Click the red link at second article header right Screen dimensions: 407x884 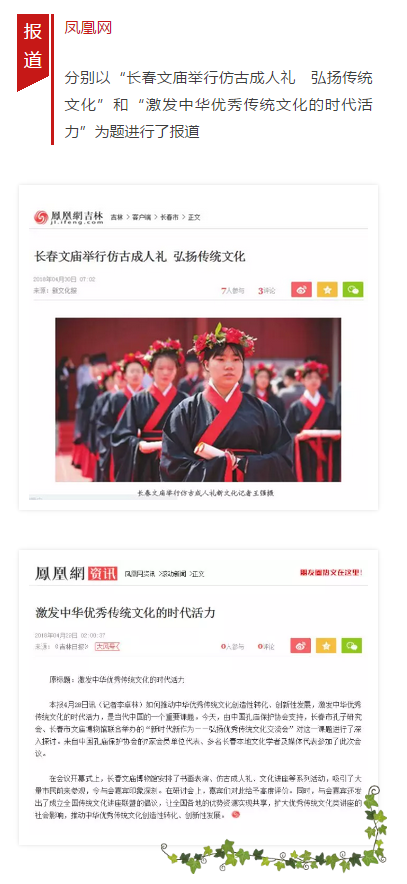point(331,573)
